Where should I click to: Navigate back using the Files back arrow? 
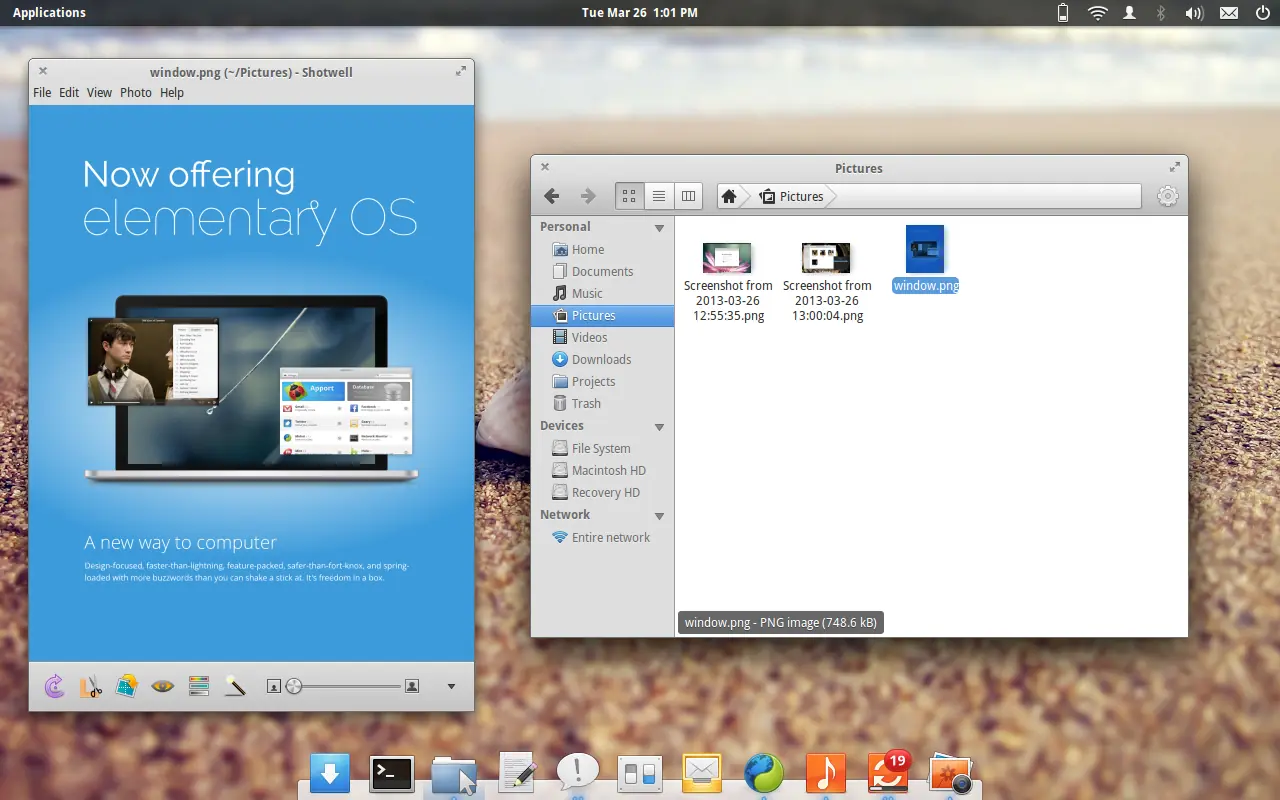[x=551, y=196]
